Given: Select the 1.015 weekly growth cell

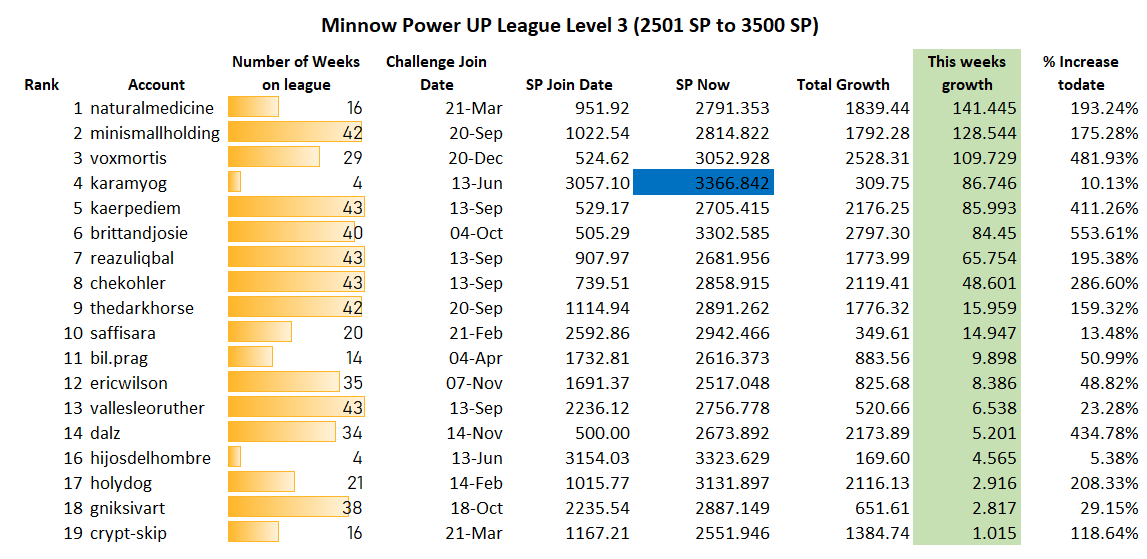Looking at the screenshot, I should tap(995, 533).
